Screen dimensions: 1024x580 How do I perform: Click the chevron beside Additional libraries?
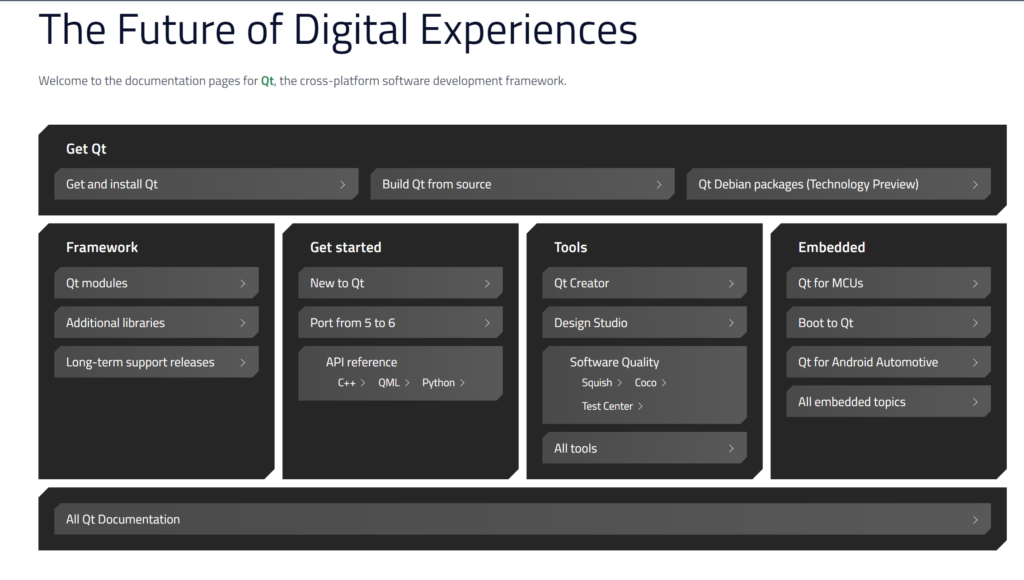243,323
